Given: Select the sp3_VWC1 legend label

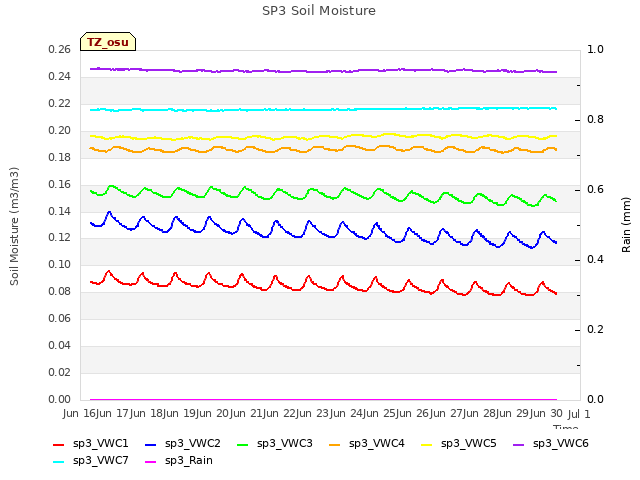Looking at the screenshot, I should pos(100,444).
